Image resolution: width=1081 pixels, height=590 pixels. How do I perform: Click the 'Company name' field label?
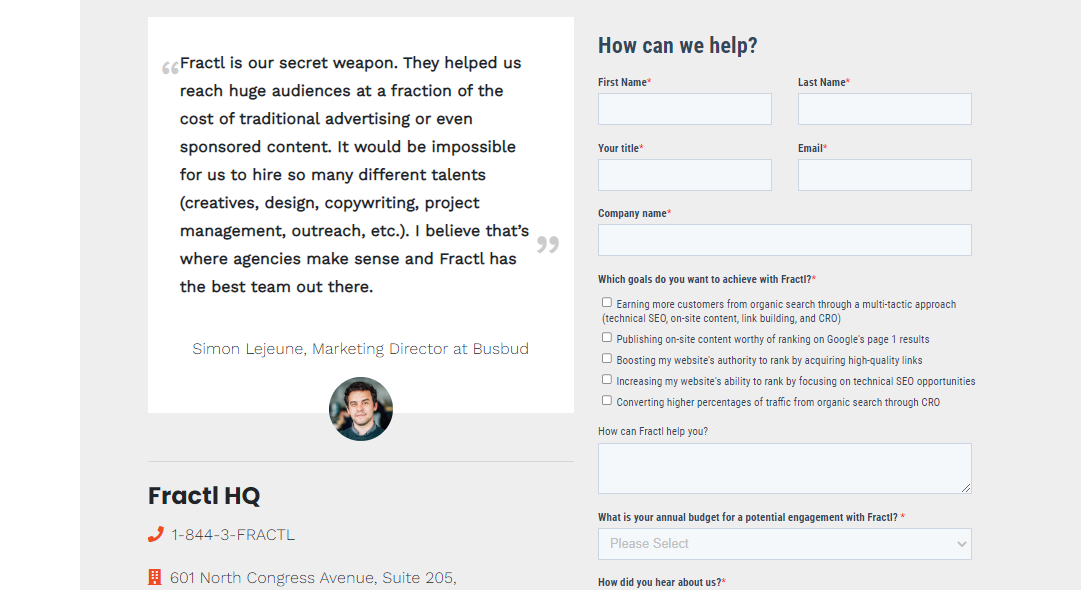point(634,214)
